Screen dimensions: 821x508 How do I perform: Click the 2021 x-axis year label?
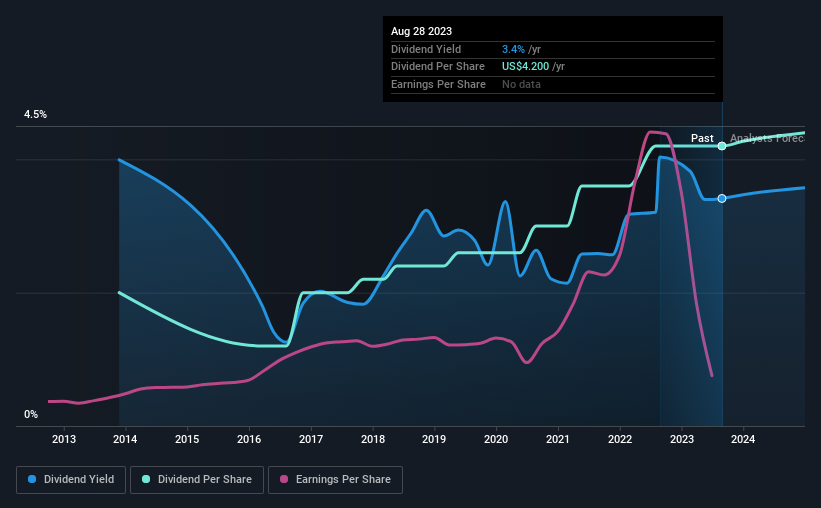(558, 439)
